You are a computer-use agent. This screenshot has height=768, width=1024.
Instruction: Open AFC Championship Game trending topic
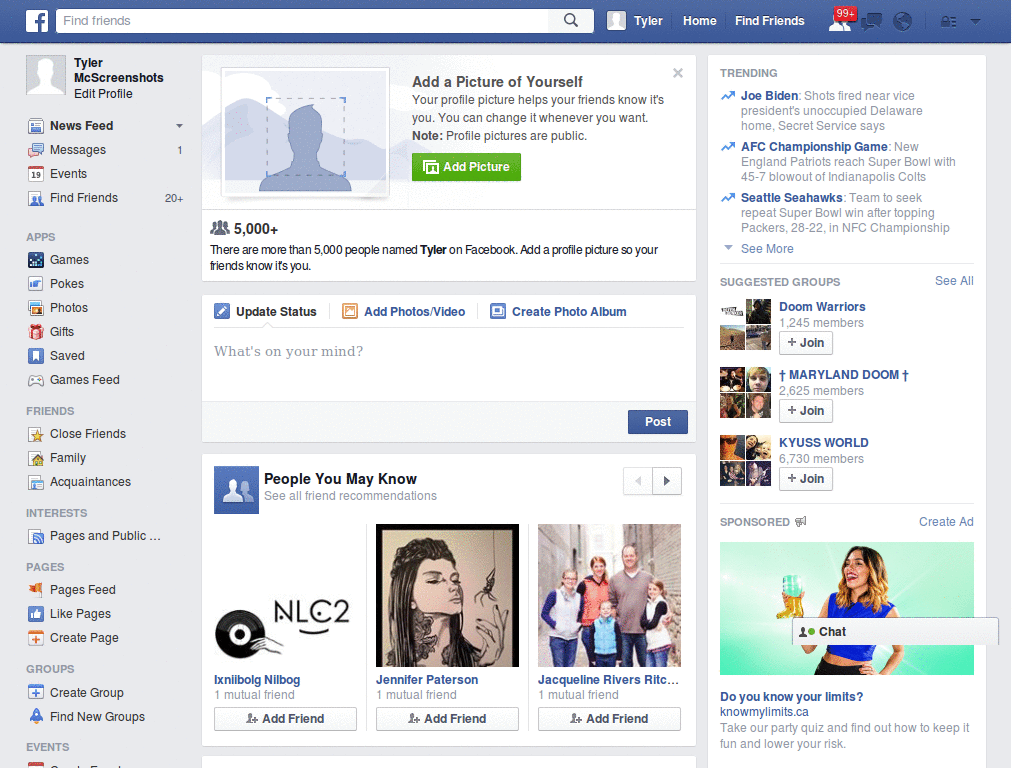(x=814, y=147)
